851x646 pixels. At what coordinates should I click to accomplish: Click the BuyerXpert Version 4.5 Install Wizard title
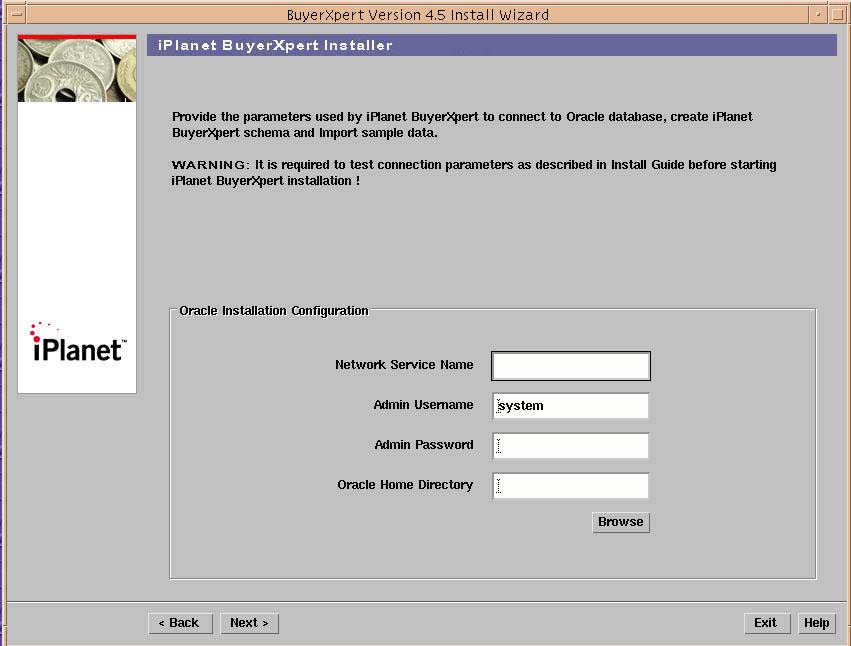coord(417,15)
